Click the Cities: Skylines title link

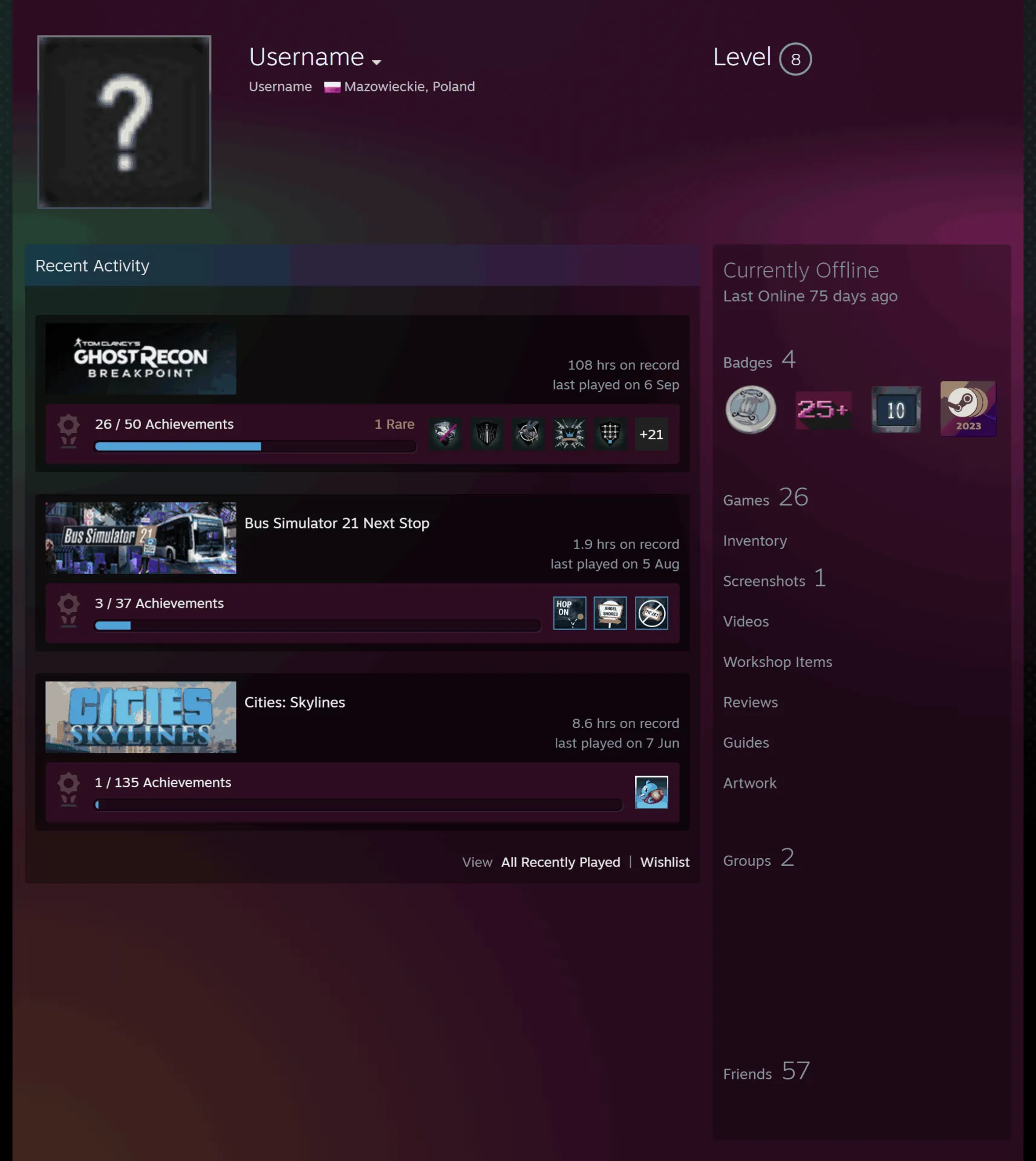tap(295, 702)
